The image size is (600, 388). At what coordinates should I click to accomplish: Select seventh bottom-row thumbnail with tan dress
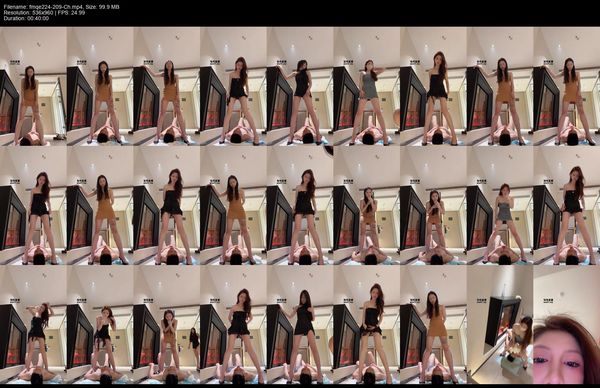tap(433, 325)
